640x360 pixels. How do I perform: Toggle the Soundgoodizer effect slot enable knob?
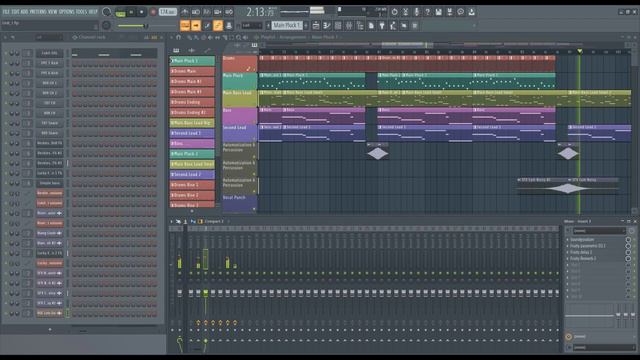point(628,240)
